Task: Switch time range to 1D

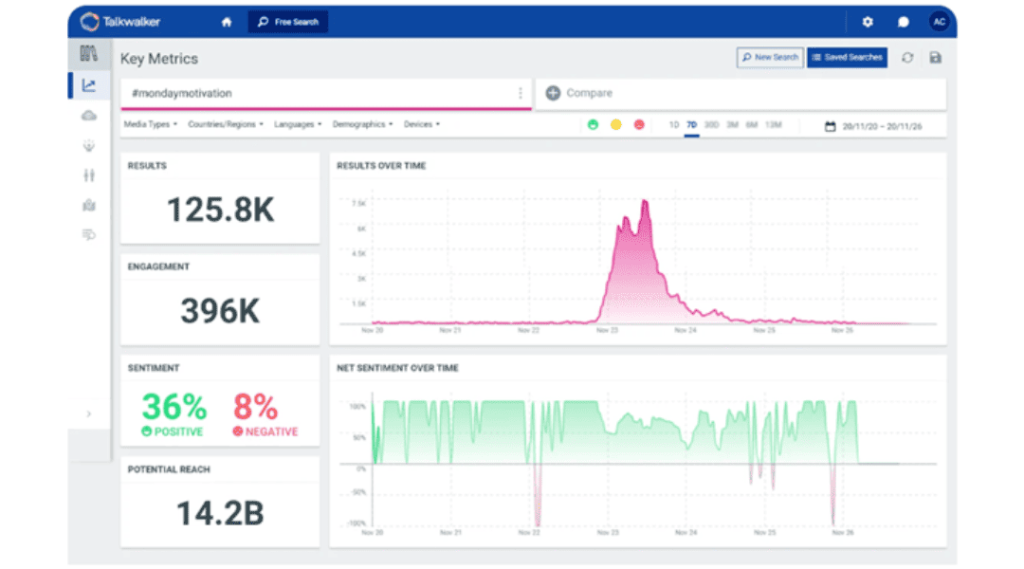Action: click(674, 125)
